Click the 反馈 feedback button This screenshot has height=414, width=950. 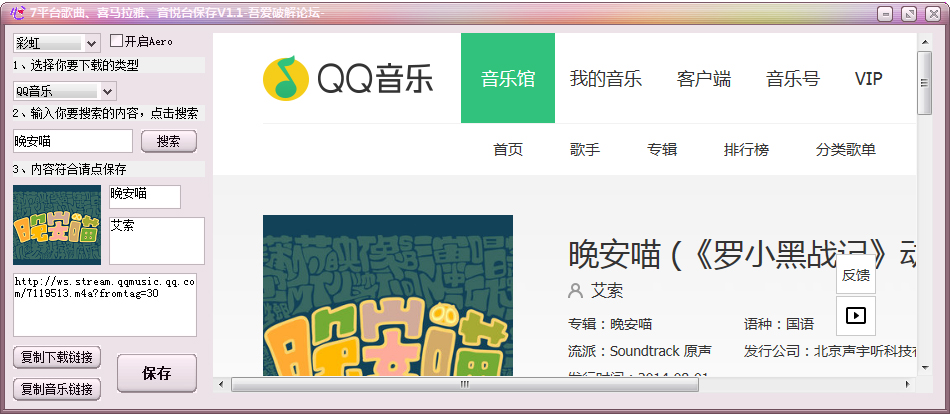(x=855, y=275)
